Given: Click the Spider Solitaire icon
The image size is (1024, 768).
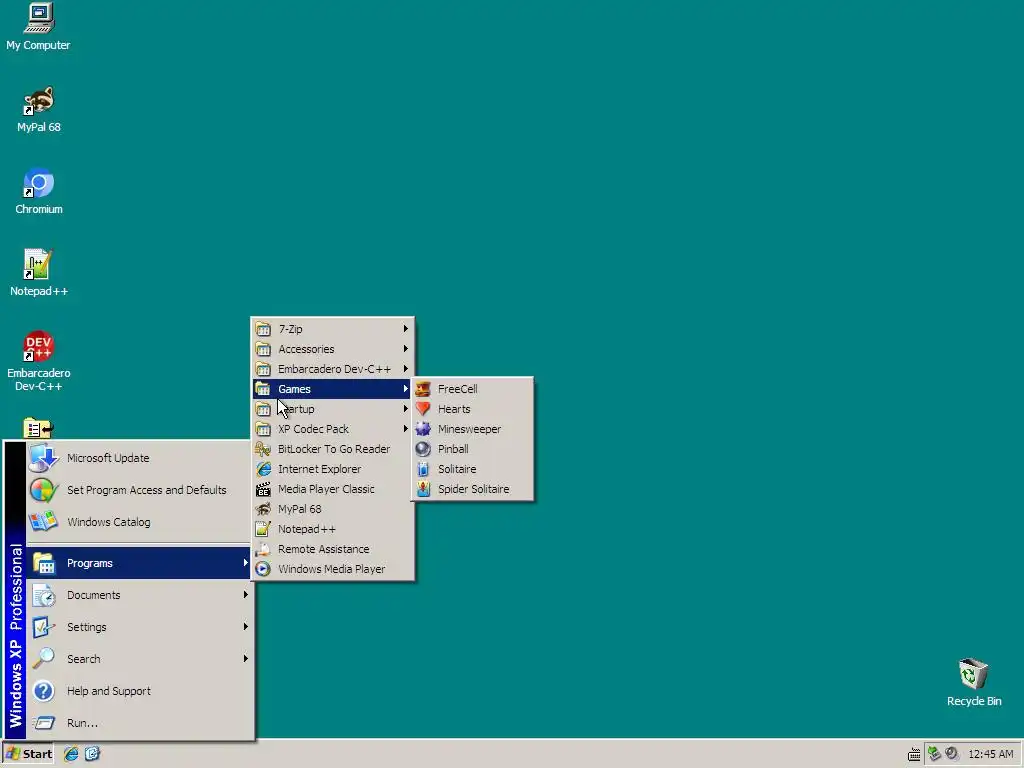Looking at the screenshot, I should pyautogui.click(x=423, y=489).
